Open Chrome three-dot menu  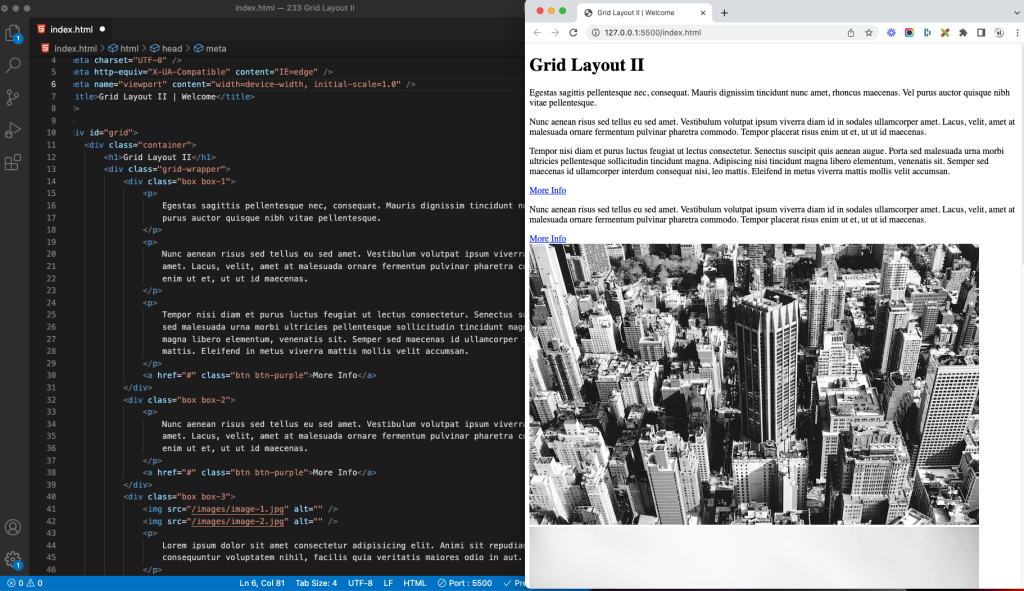(1017, 33)
